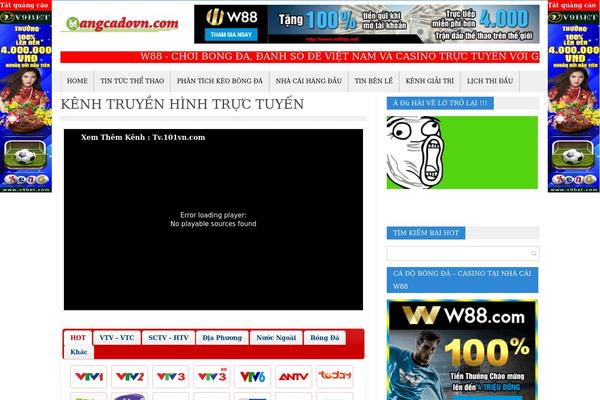Switch to the HOT channel tab
The width and height of the screenshot is (600, 400).
78,338
